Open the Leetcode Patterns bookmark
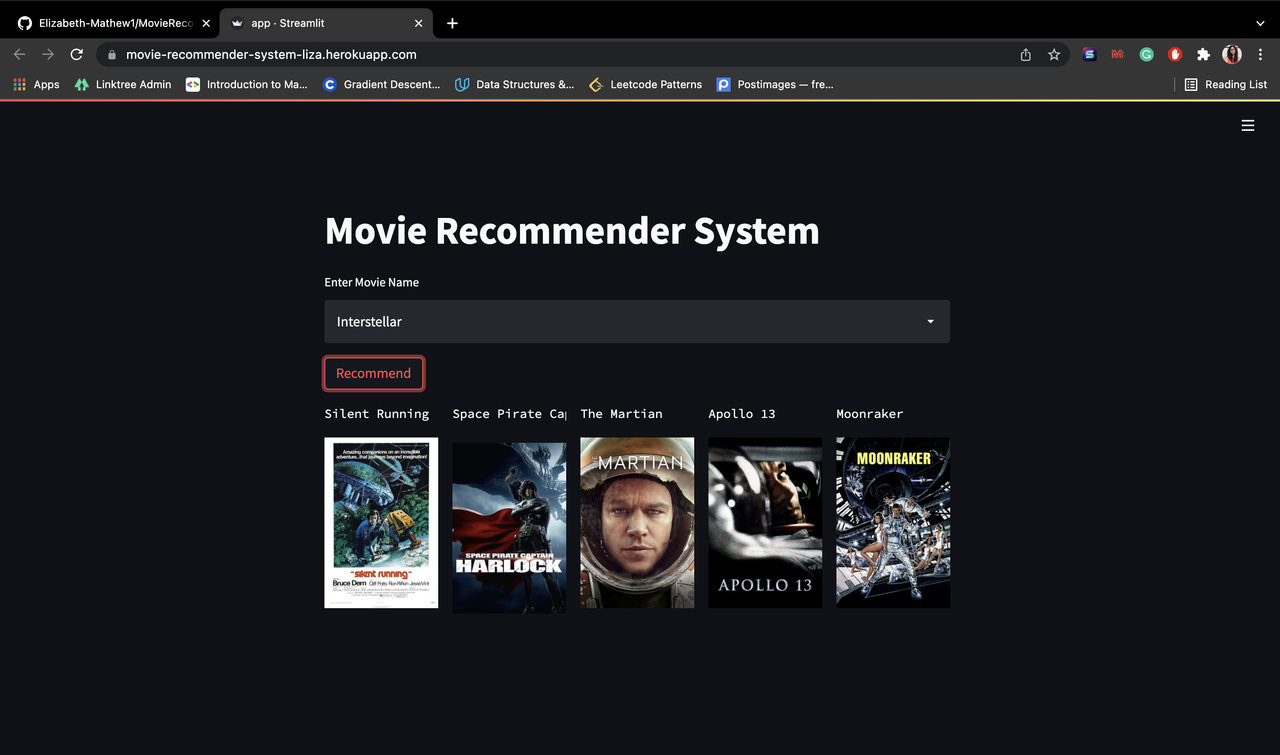Image resolution: width=1280 pixels, height=755 pixels. (646, 84)
